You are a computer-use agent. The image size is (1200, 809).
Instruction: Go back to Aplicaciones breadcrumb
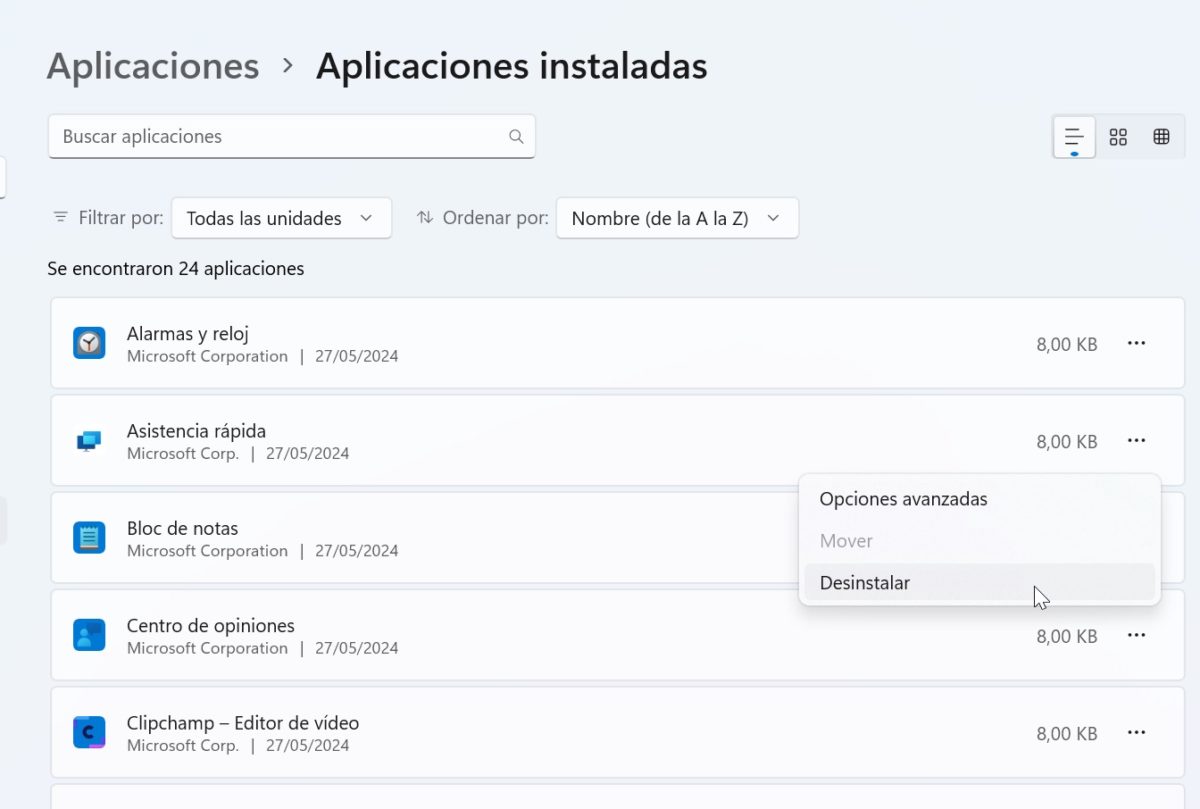point(153,66)
